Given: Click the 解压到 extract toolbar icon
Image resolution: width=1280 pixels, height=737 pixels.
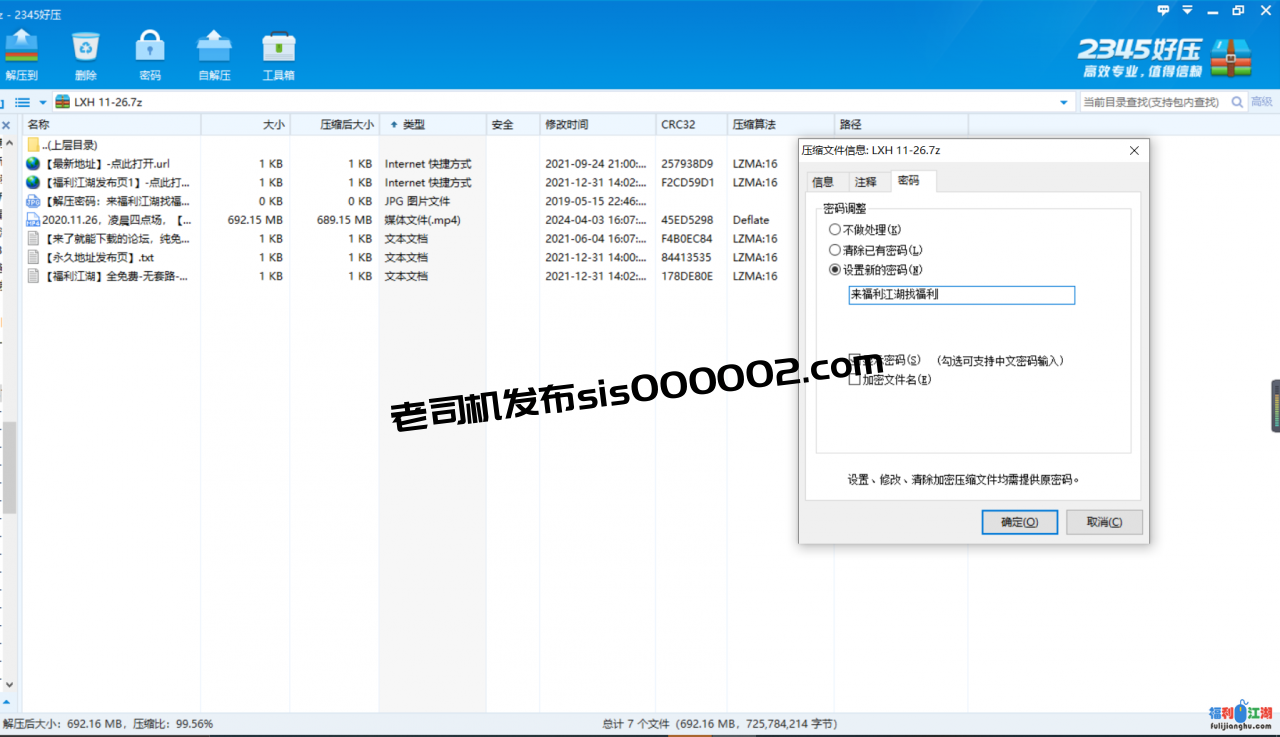Looking at the screenshot, I should click(21, 55).
